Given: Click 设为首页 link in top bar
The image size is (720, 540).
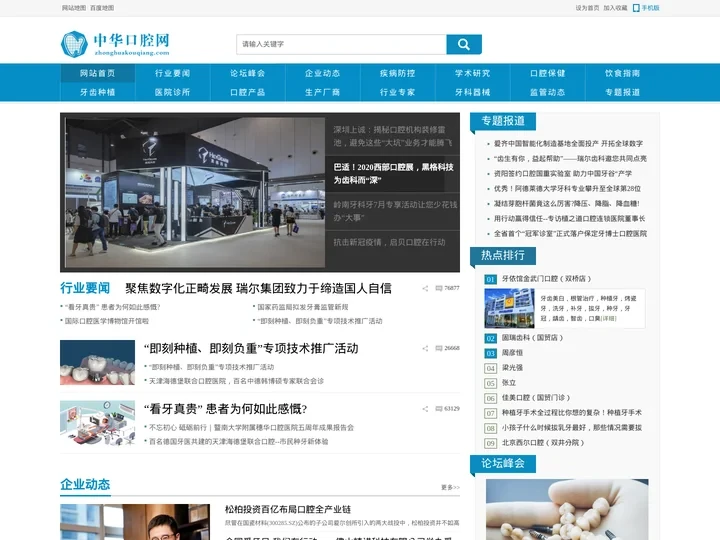Looking at the screenshot, I should (587, 8).
